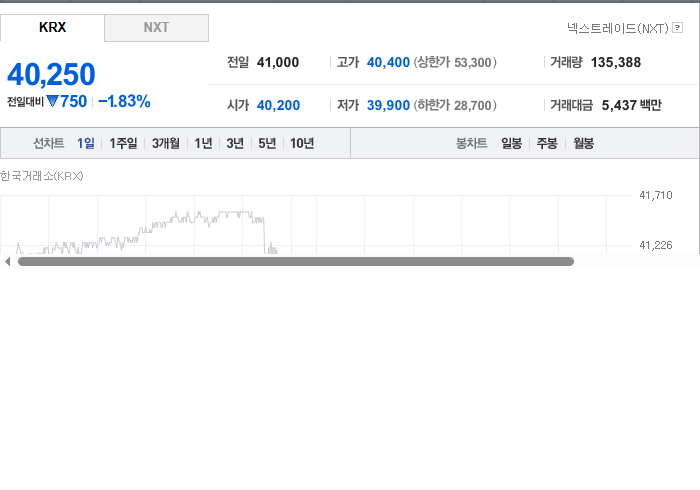Screen dimensions: 700x490
Task: Show the 월봉 monthly candle chart
Action: 583,143
